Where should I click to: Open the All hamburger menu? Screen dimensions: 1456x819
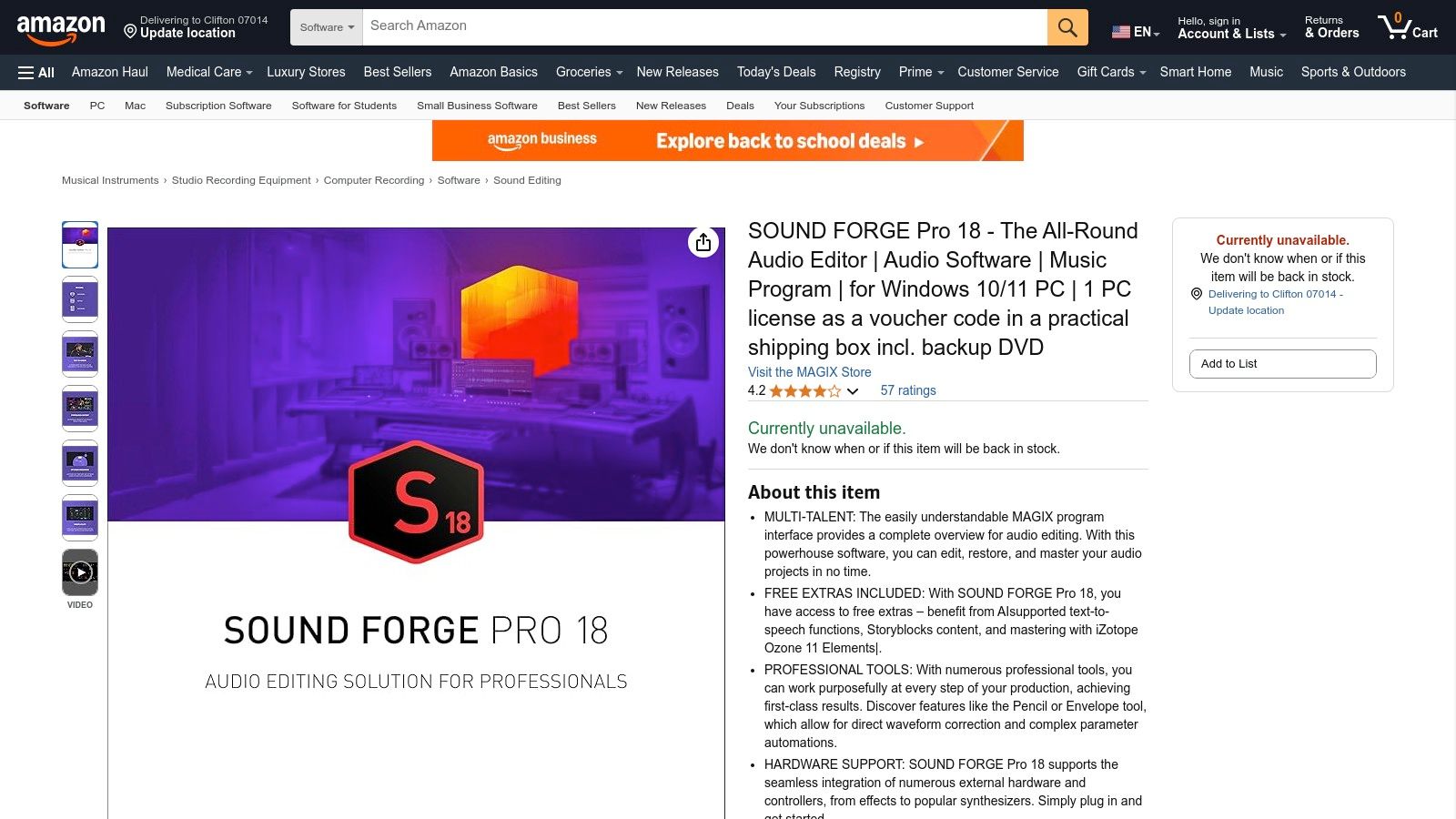tap(36, 73)
